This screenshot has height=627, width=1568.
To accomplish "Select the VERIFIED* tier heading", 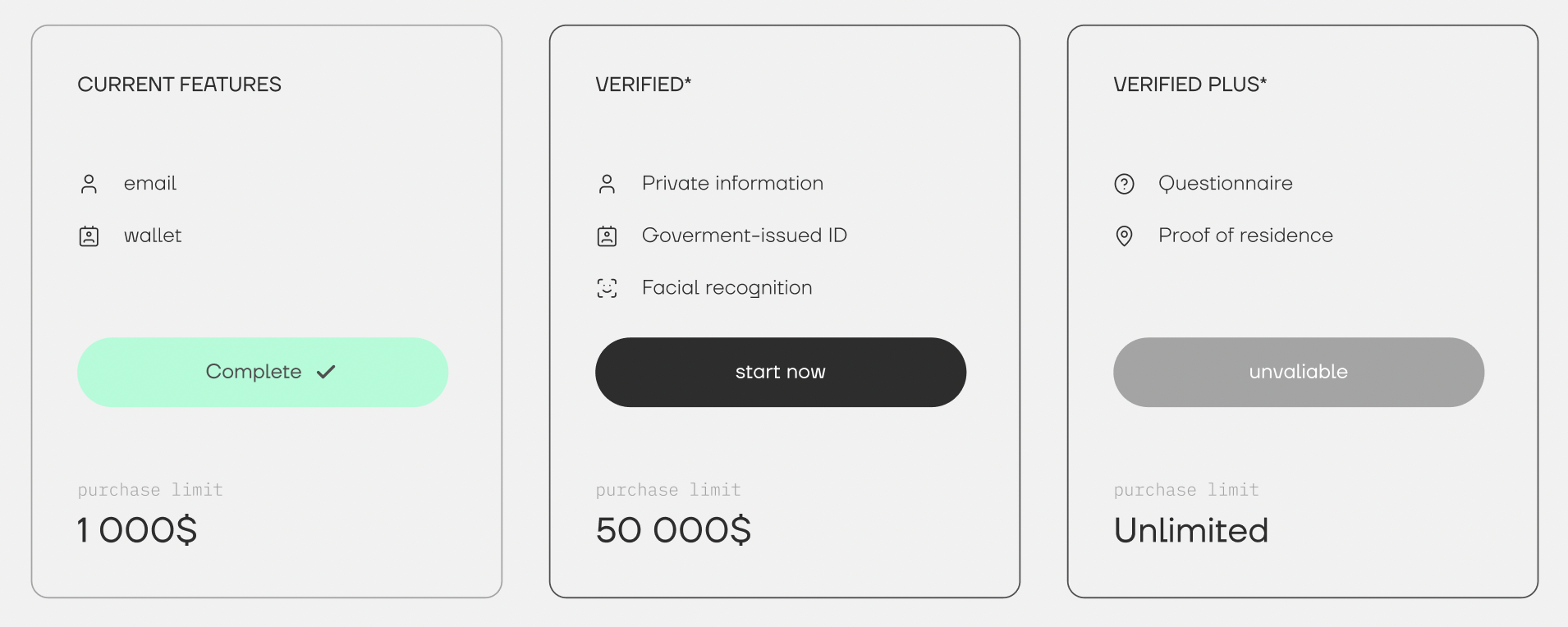I will point(644,85).
